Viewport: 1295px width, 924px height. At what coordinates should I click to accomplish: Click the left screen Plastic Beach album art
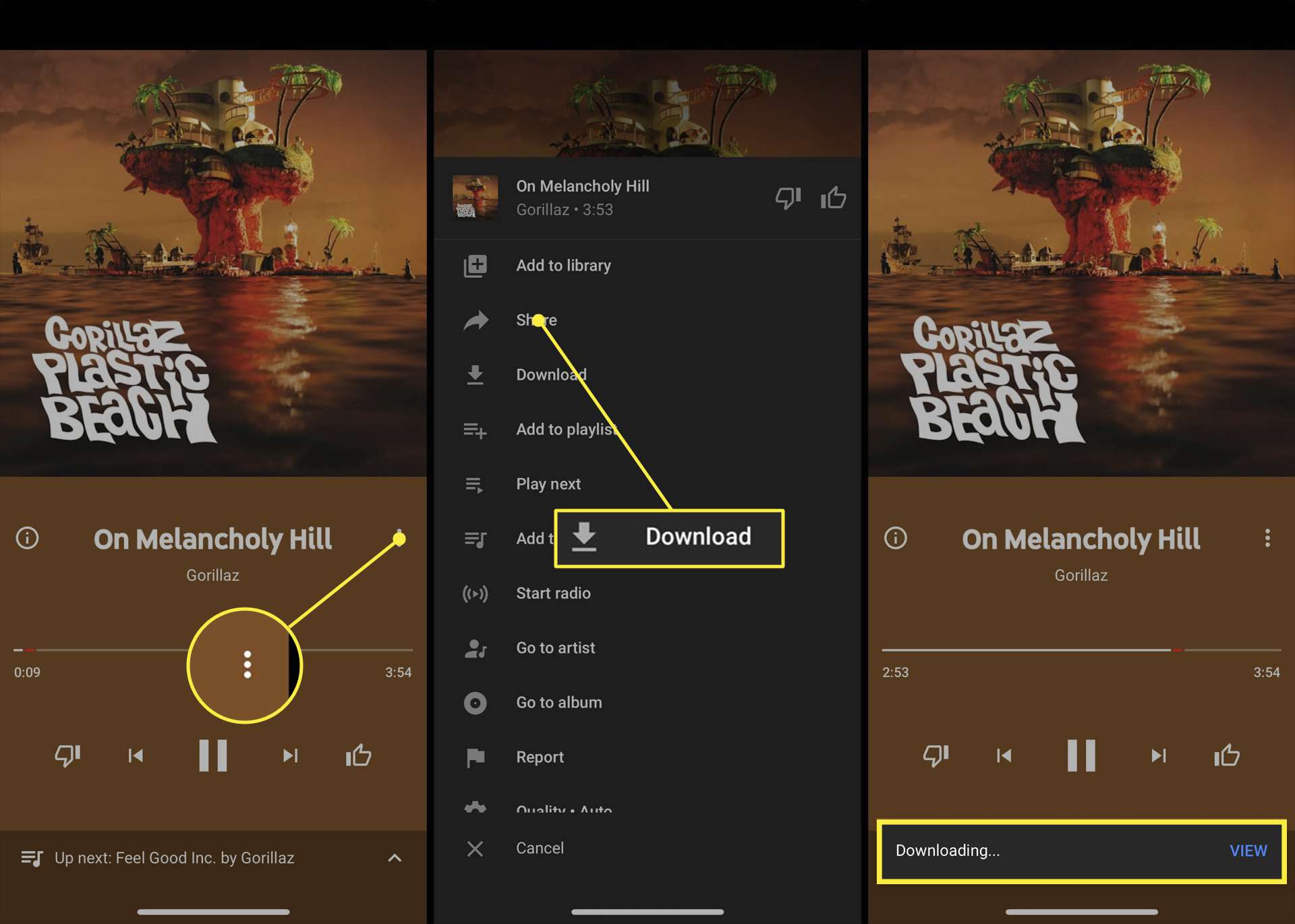click(x=213, y=263)
